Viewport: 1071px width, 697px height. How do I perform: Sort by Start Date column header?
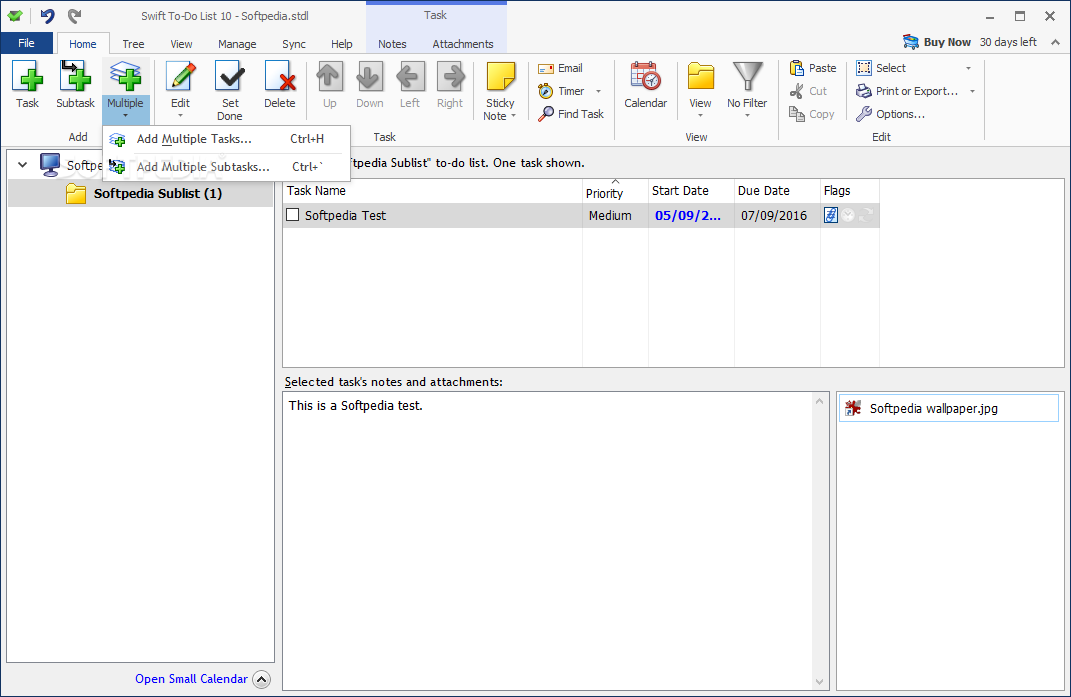[x=691, y=191]
